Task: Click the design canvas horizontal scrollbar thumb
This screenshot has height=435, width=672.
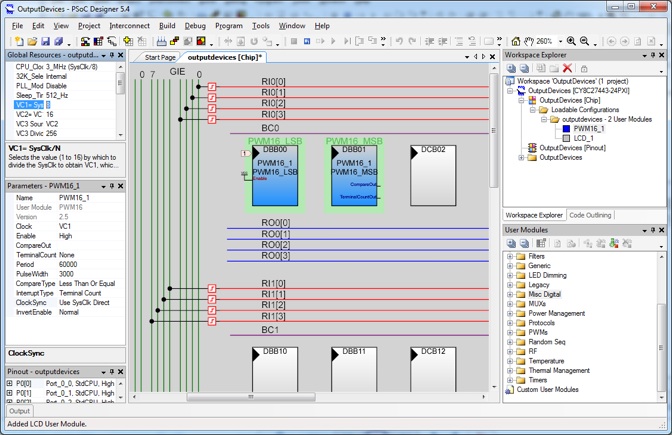Action: [x=251, y=397]
